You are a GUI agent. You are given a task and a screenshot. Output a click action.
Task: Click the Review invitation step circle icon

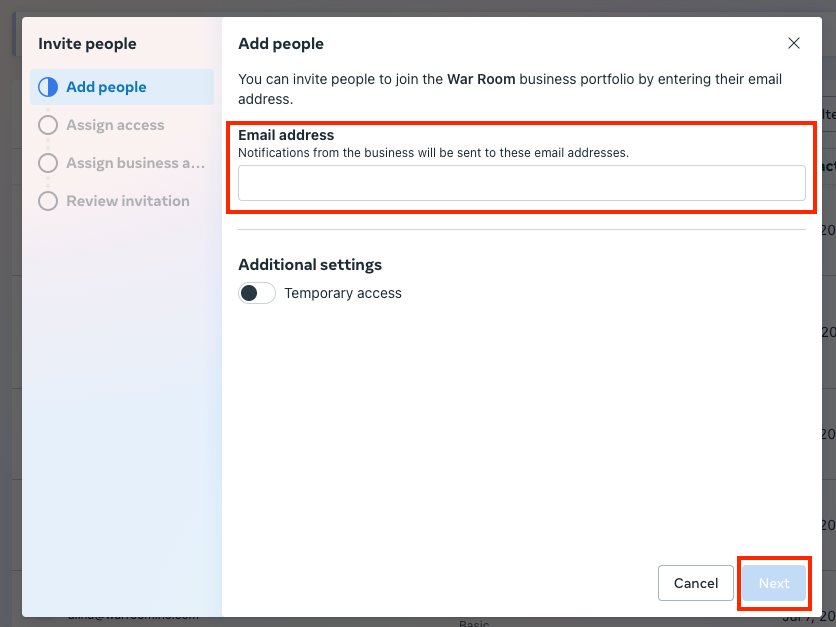coord(48,201)
